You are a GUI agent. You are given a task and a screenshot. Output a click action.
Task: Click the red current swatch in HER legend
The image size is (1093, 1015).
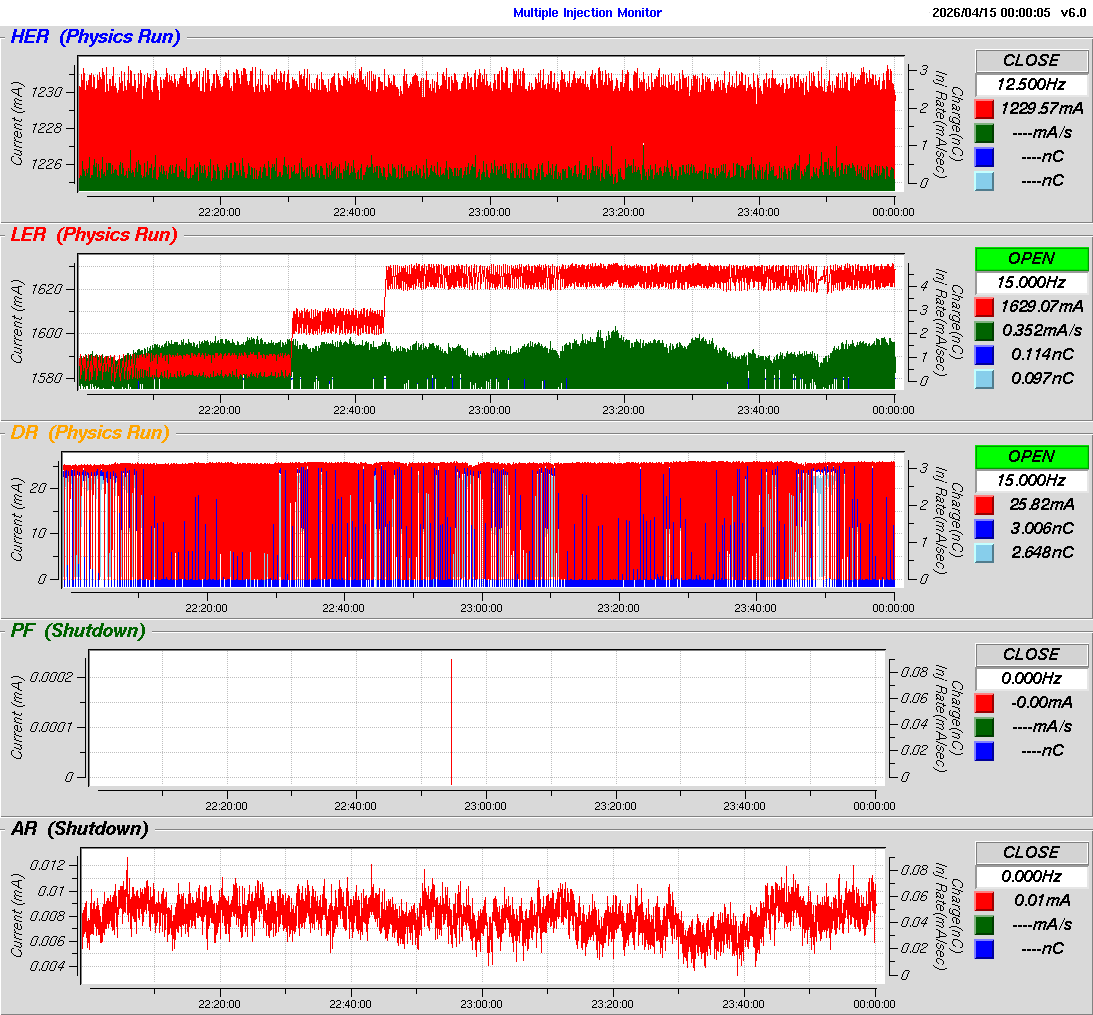[984, 108]
